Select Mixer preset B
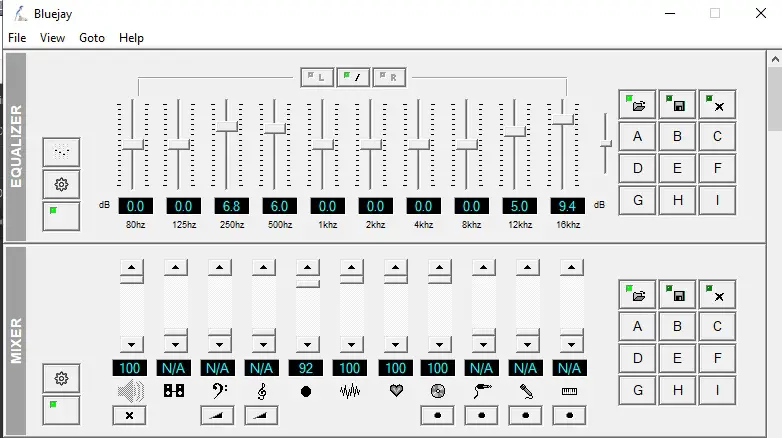Image resolution: width=782 pixels, height=438 pixels. click(x=677, y=326)
